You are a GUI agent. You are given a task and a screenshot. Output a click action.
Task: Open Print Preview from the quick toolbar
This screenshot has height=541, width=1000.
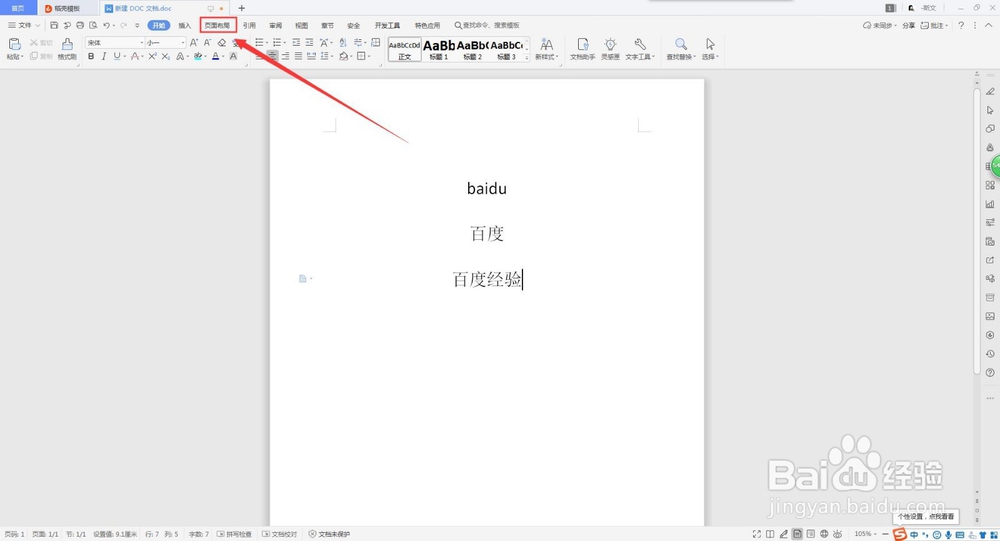(x=93, y=26)
